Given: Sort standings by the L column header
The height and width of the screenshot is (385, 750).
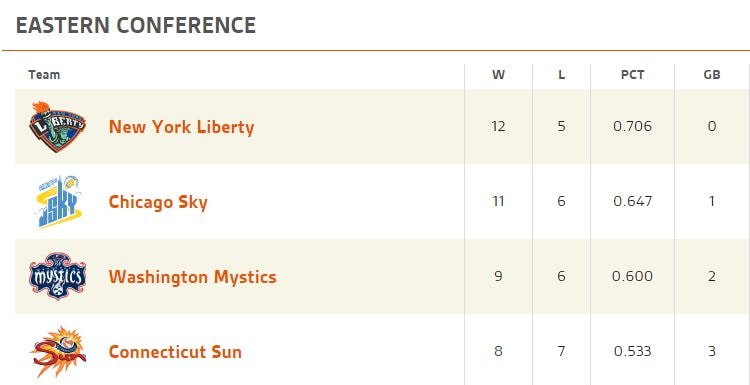Looking at the screenshot, I should (562, 75).
